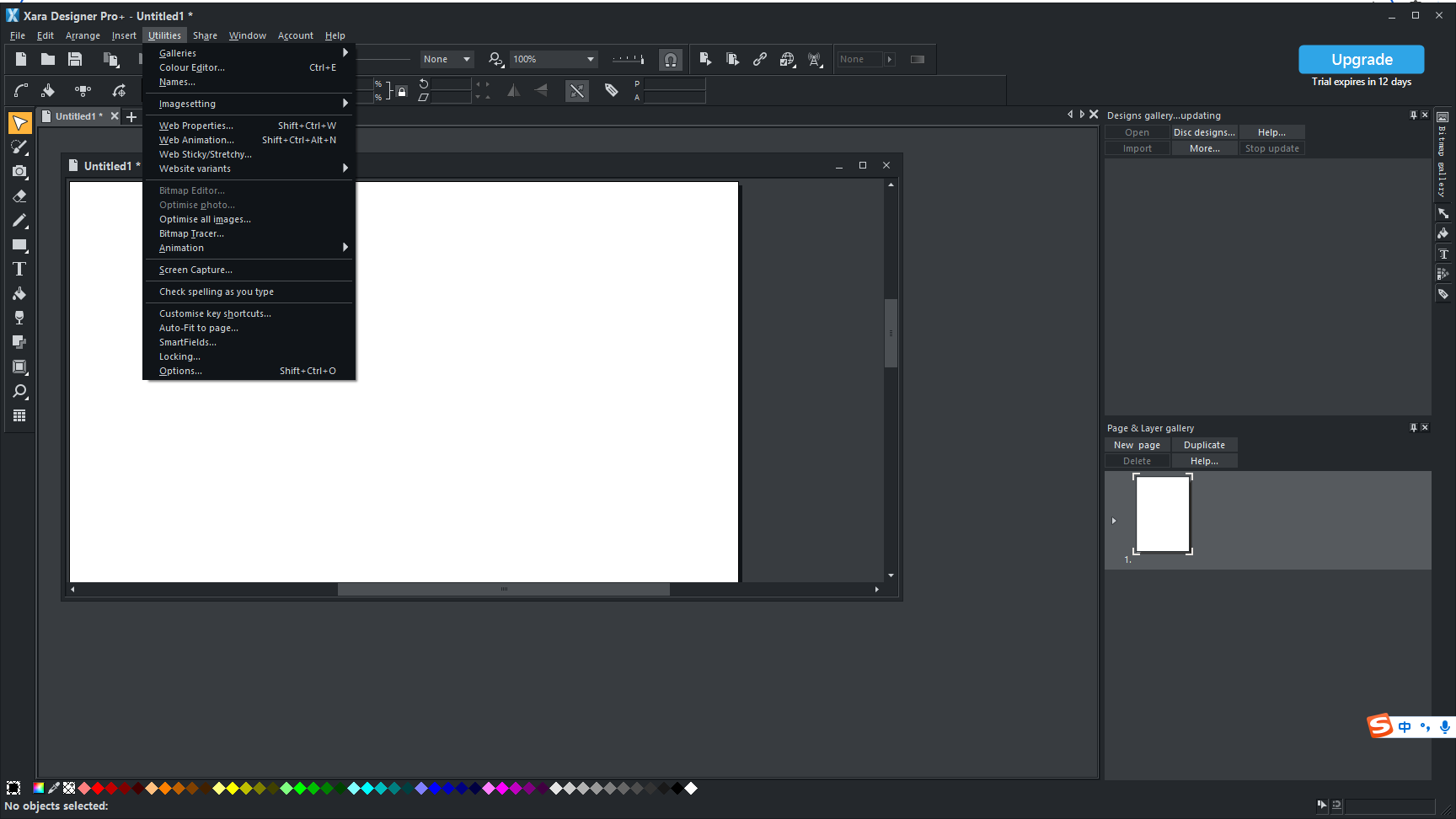
Task: Expand the page 1 layer arrow
Action: tap(1114, 521)
